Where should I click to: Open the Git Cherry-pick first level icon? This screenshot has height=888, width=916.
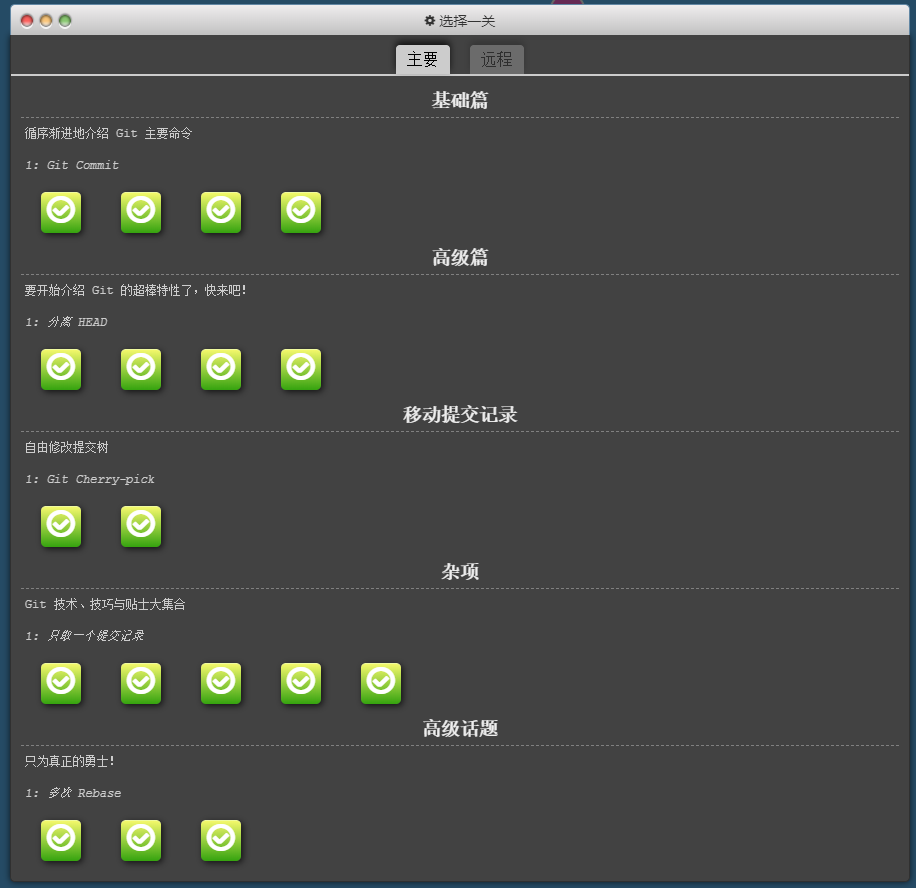61,526
